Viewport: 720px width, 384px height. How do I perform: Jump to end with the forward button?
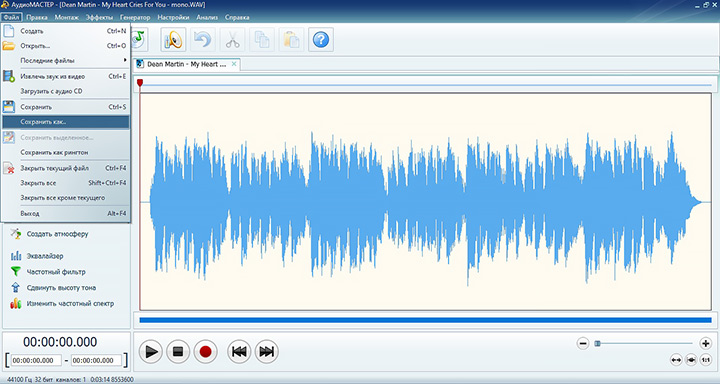tap(266, 352)
